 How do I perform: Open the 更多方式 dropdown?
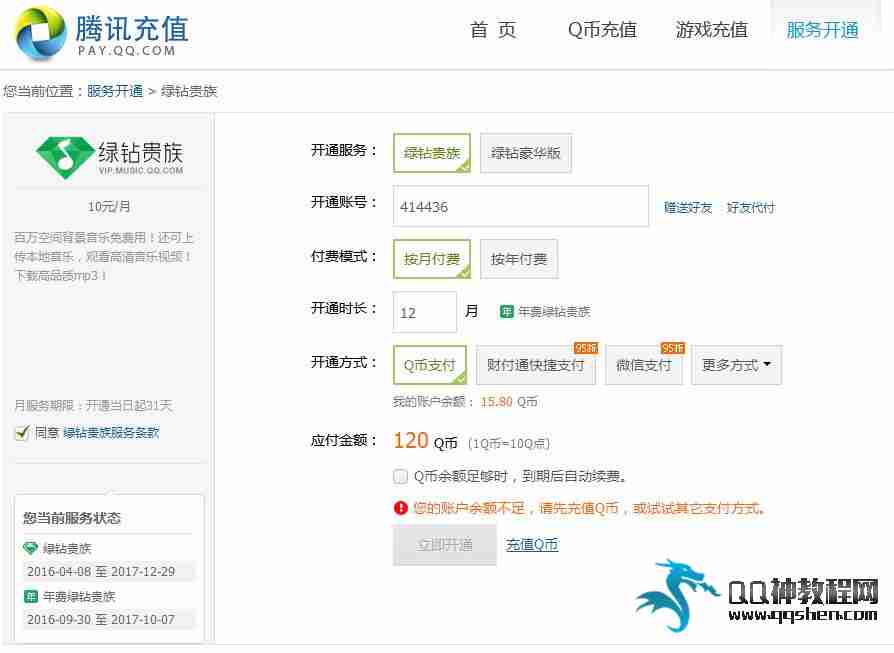(737, 365)
